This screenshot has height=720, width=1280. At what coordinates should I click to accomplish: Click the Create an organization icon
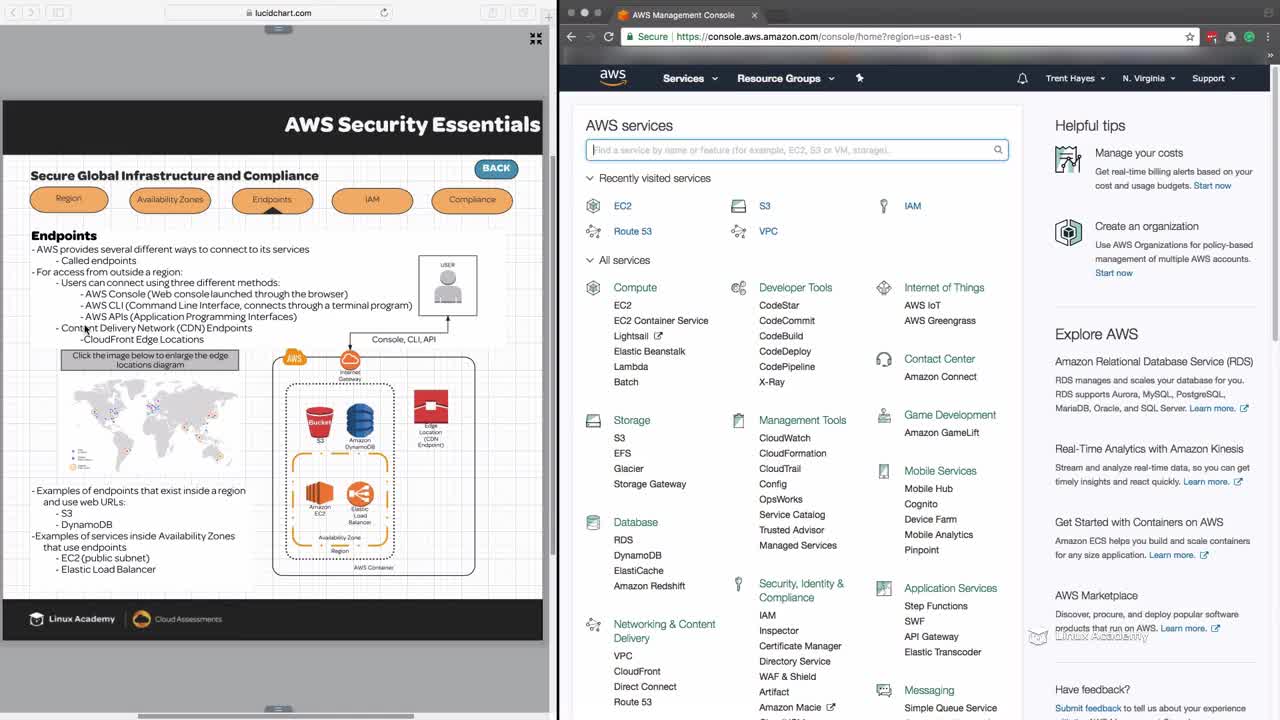[1068, 232]
